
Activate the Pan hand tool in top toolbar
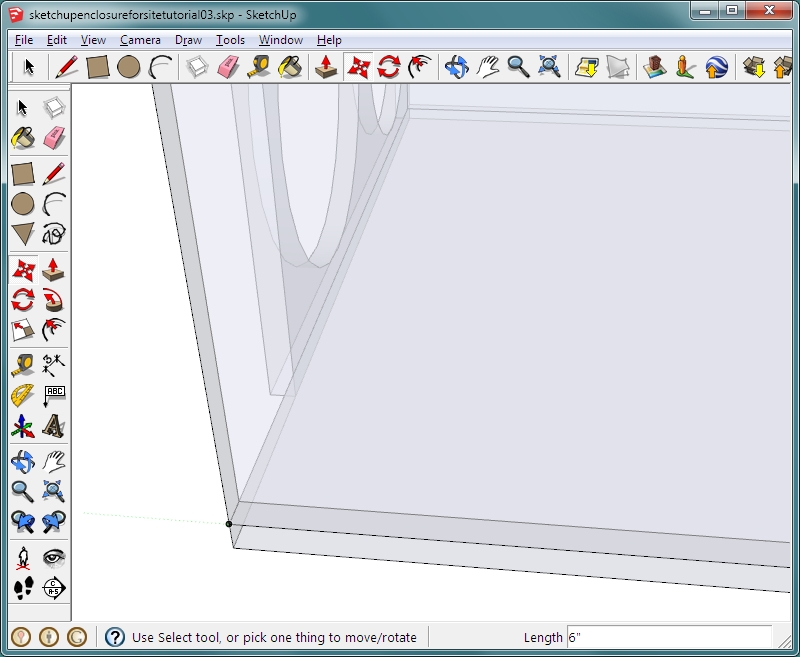pyautogui.click(x=488, y=67)
